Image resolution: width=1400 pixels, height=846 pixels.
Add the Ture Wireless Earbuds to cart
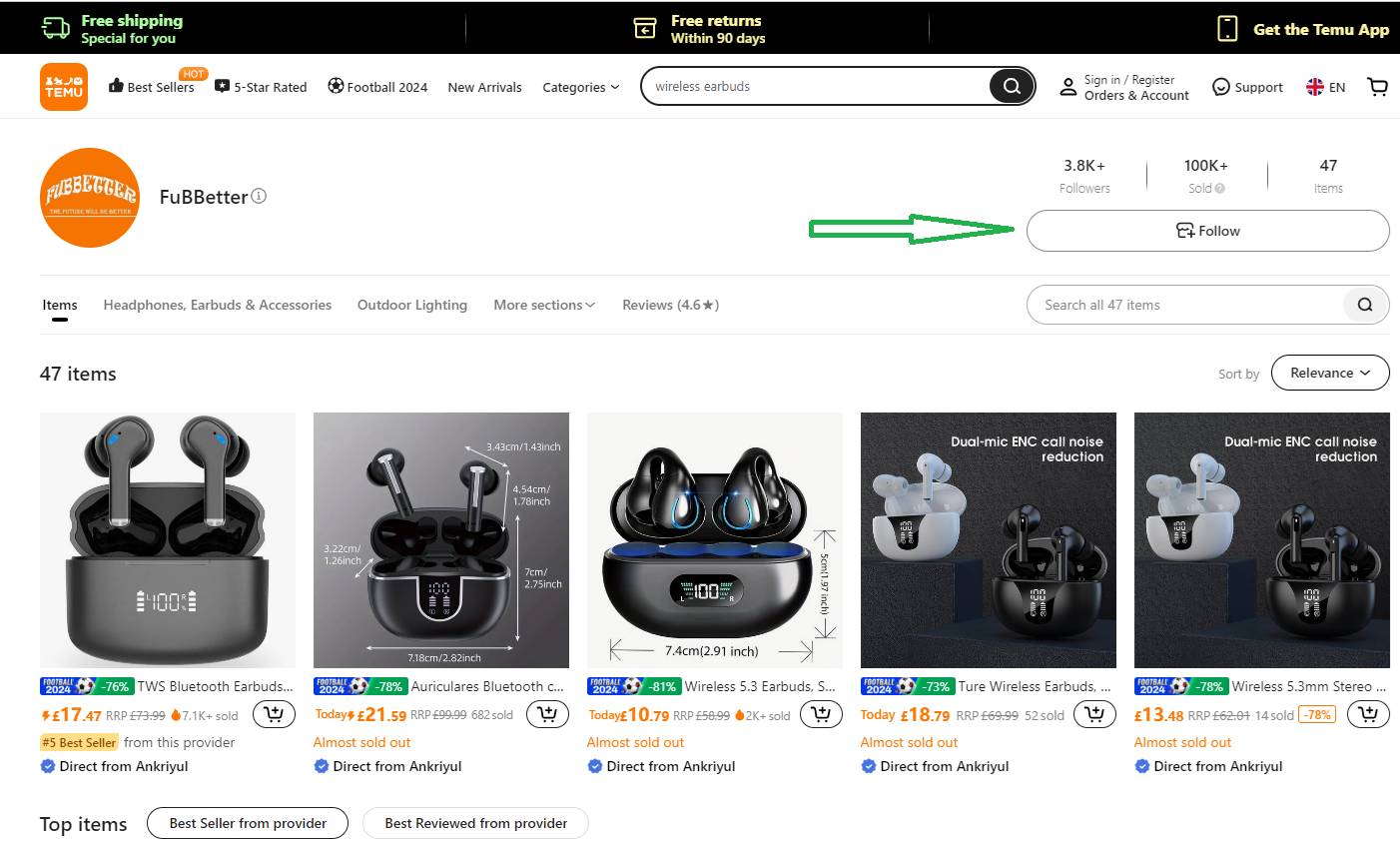[1094, 713]
